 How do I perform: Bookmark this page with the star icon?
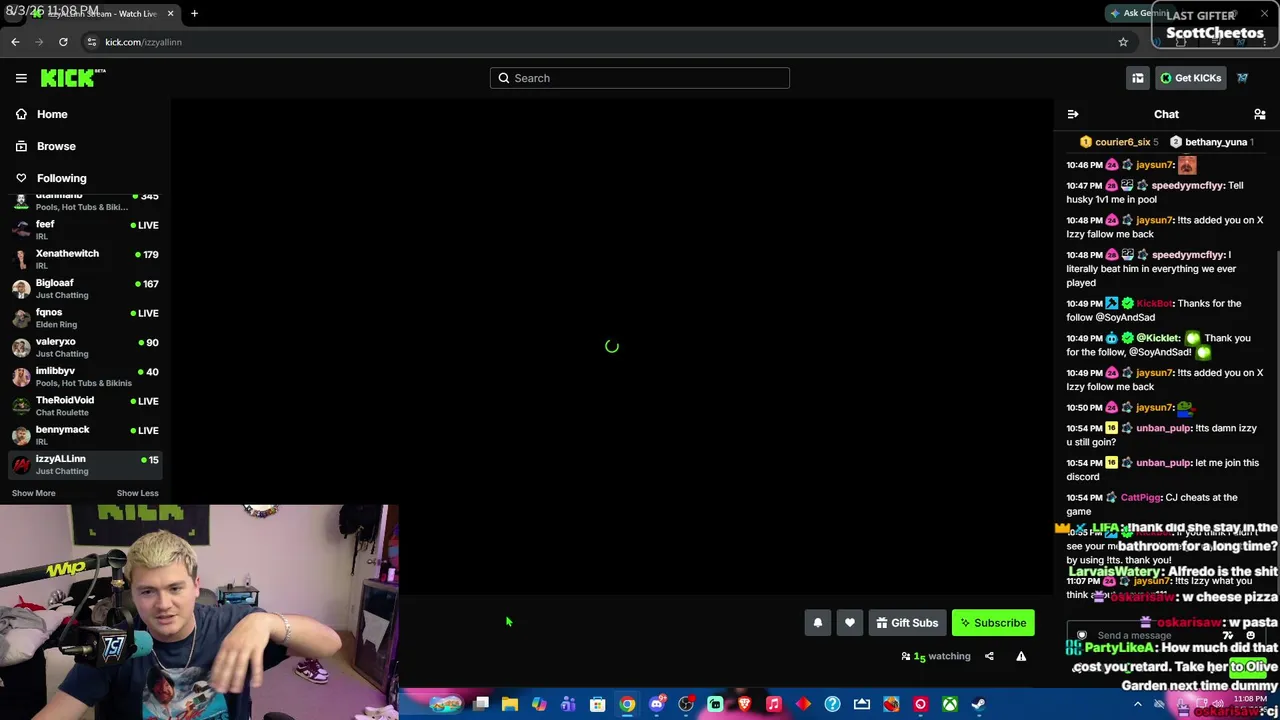(1123, 42)
